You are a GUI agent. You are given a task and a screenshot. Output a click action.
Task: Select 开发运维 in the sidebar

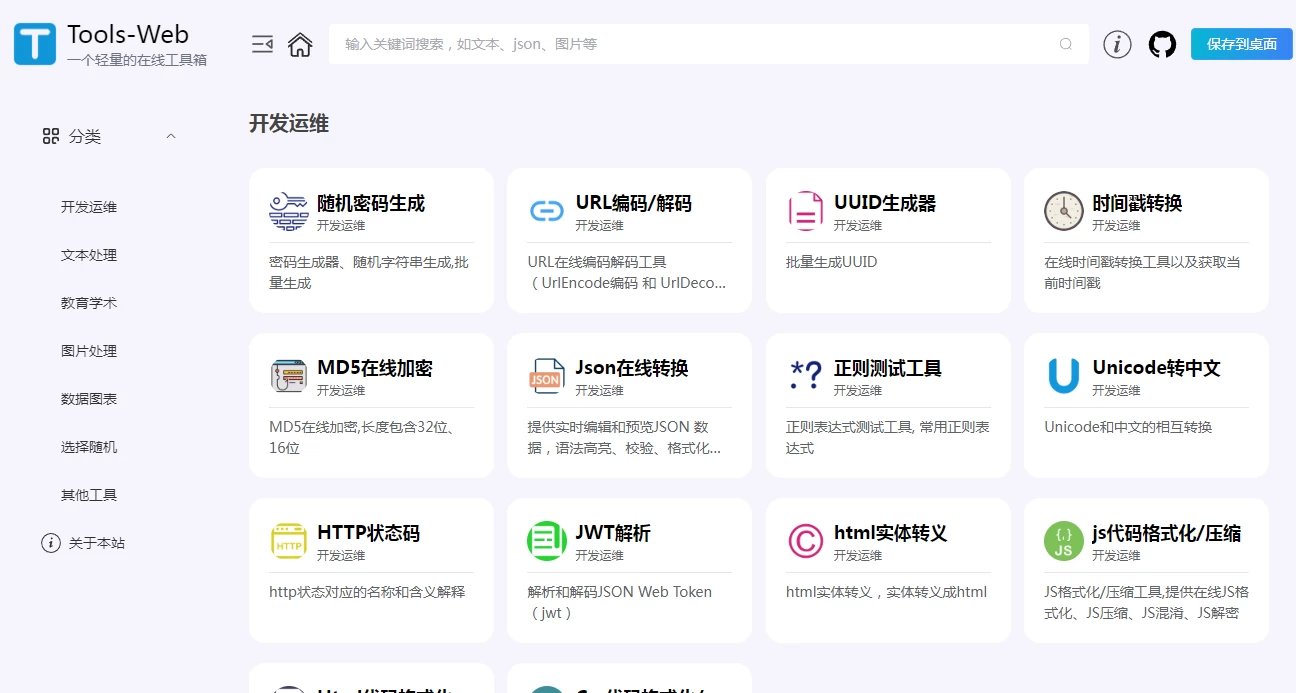pyautogui.click(x=89, y=207)
